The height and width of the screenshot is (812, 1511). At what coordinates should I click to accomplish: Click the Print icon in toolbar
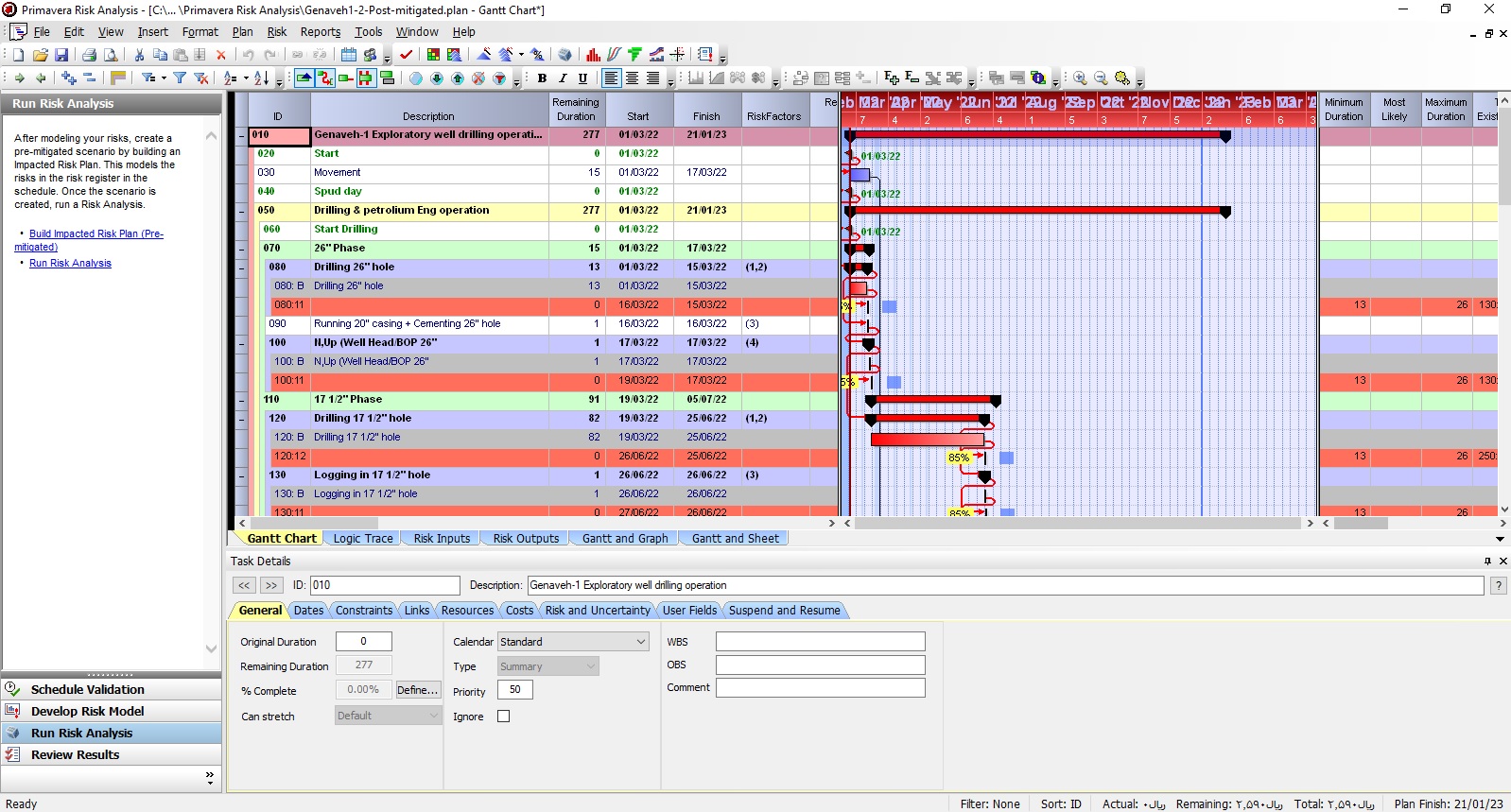89,55
